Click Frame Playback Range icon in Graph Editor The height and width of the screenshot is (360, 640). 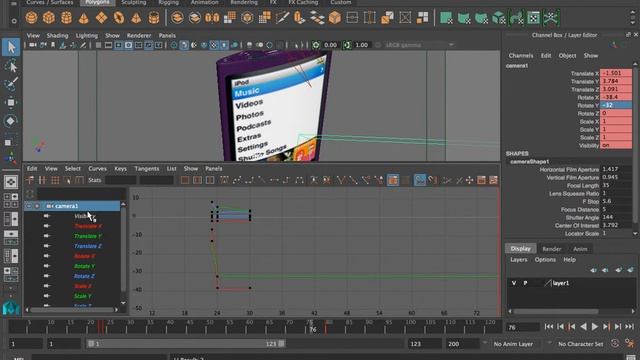(x=198, y=180)
